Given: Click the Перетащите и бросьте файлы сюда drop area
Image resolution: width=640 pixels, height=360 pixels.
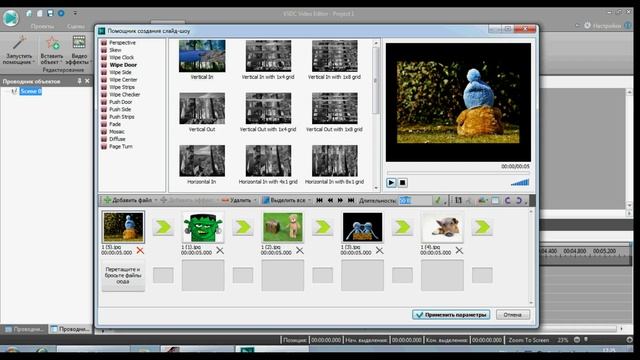Looking at the screenshot, I should (x=123, y=276).
